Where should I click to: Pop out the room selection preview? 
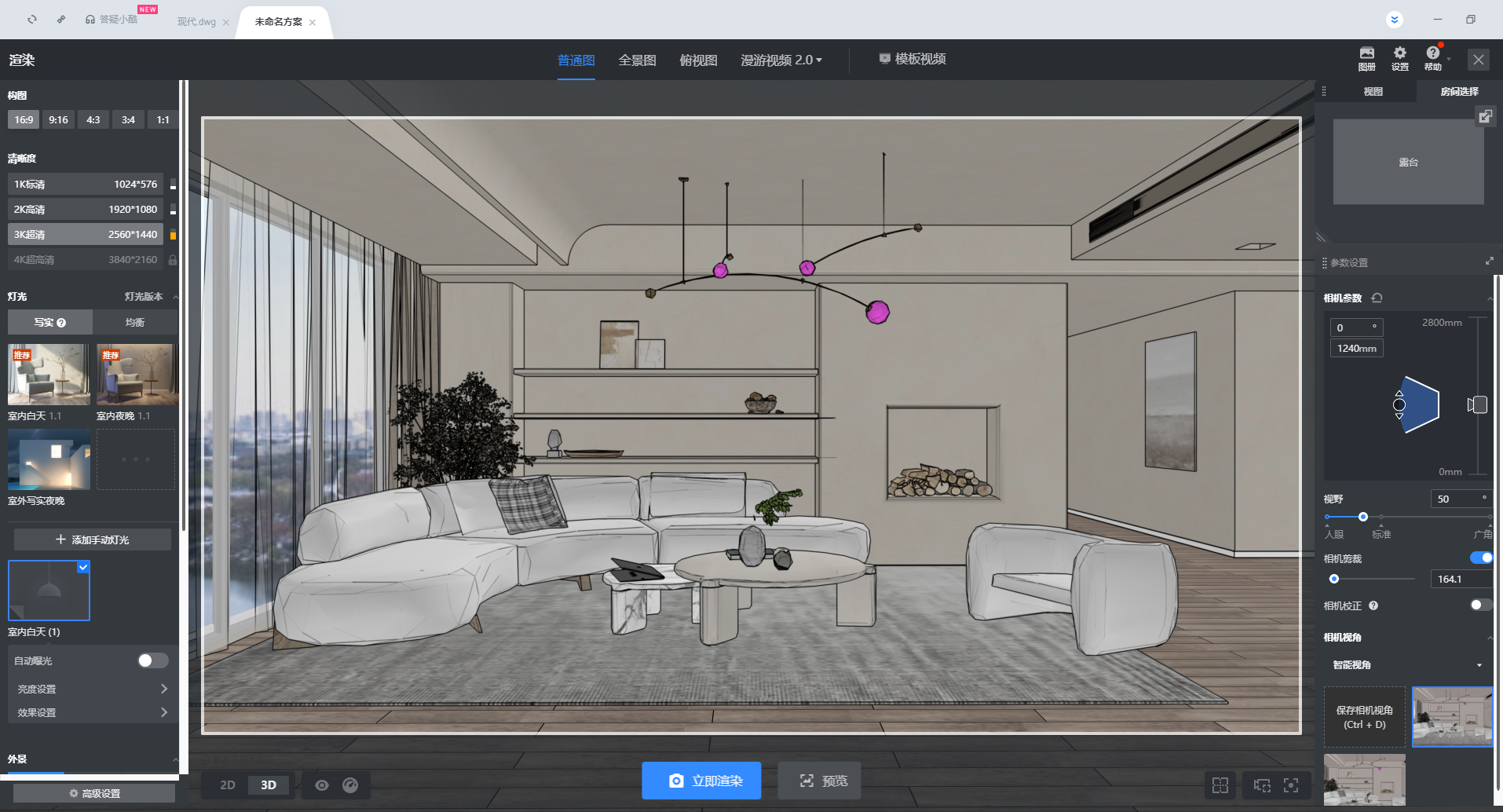[x=1485, y=117]
